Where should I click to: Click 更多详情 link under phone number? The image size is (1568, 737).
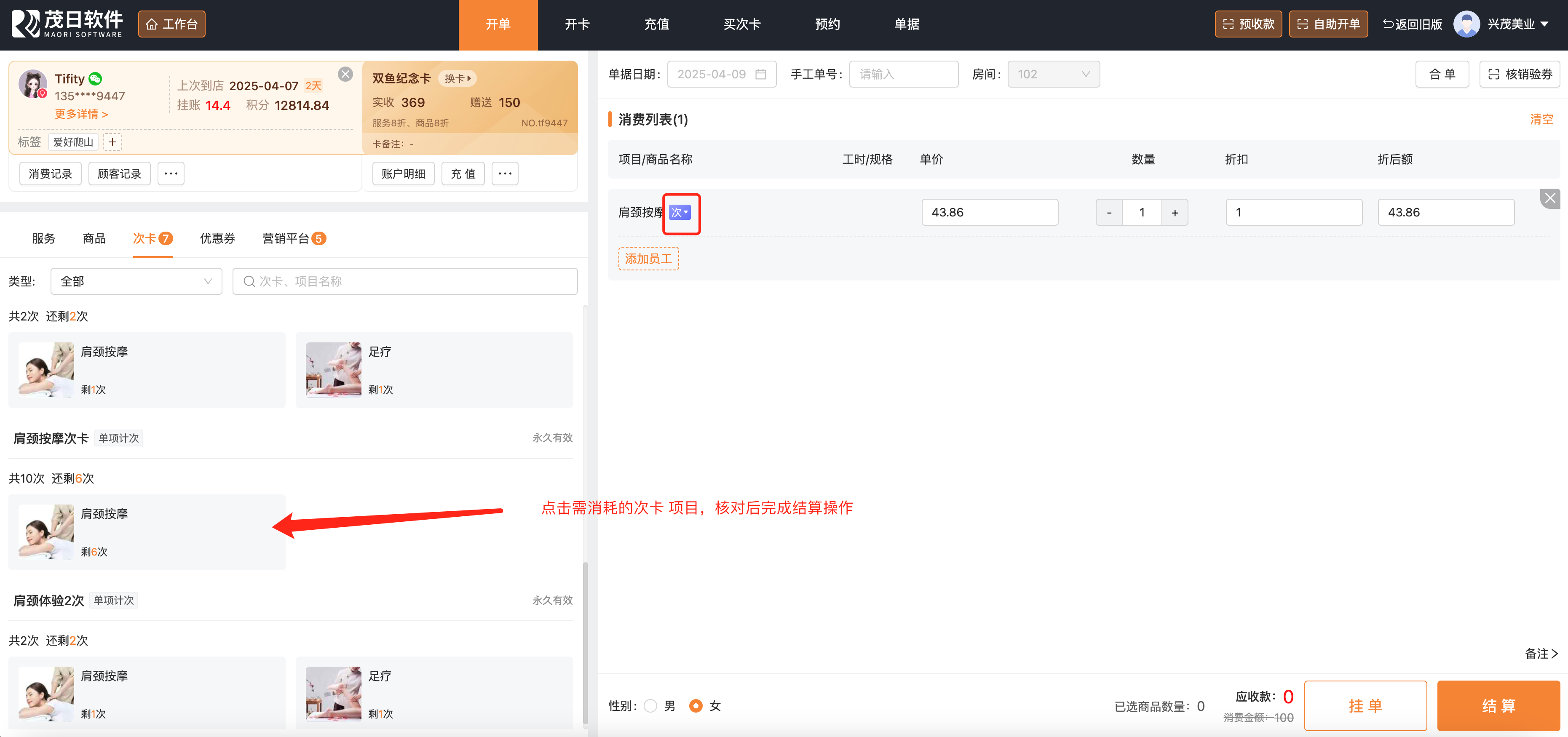81,114
